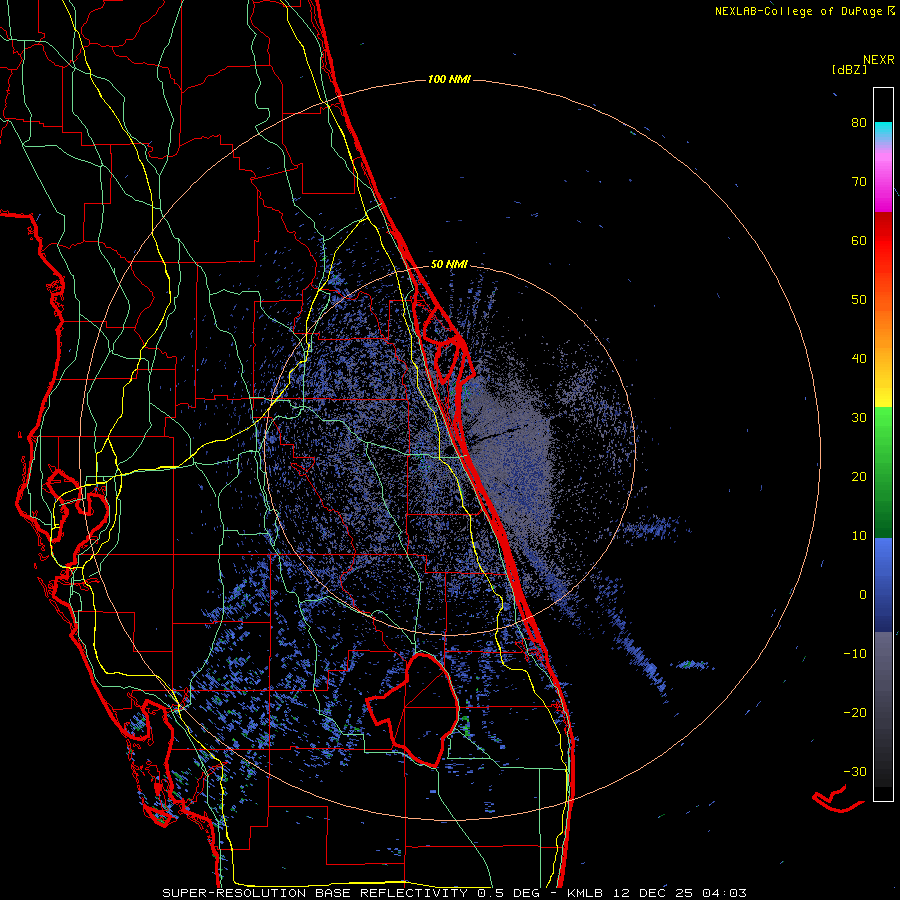
Task: Click the 04:03 timestamp text
Action: point(725,893)
